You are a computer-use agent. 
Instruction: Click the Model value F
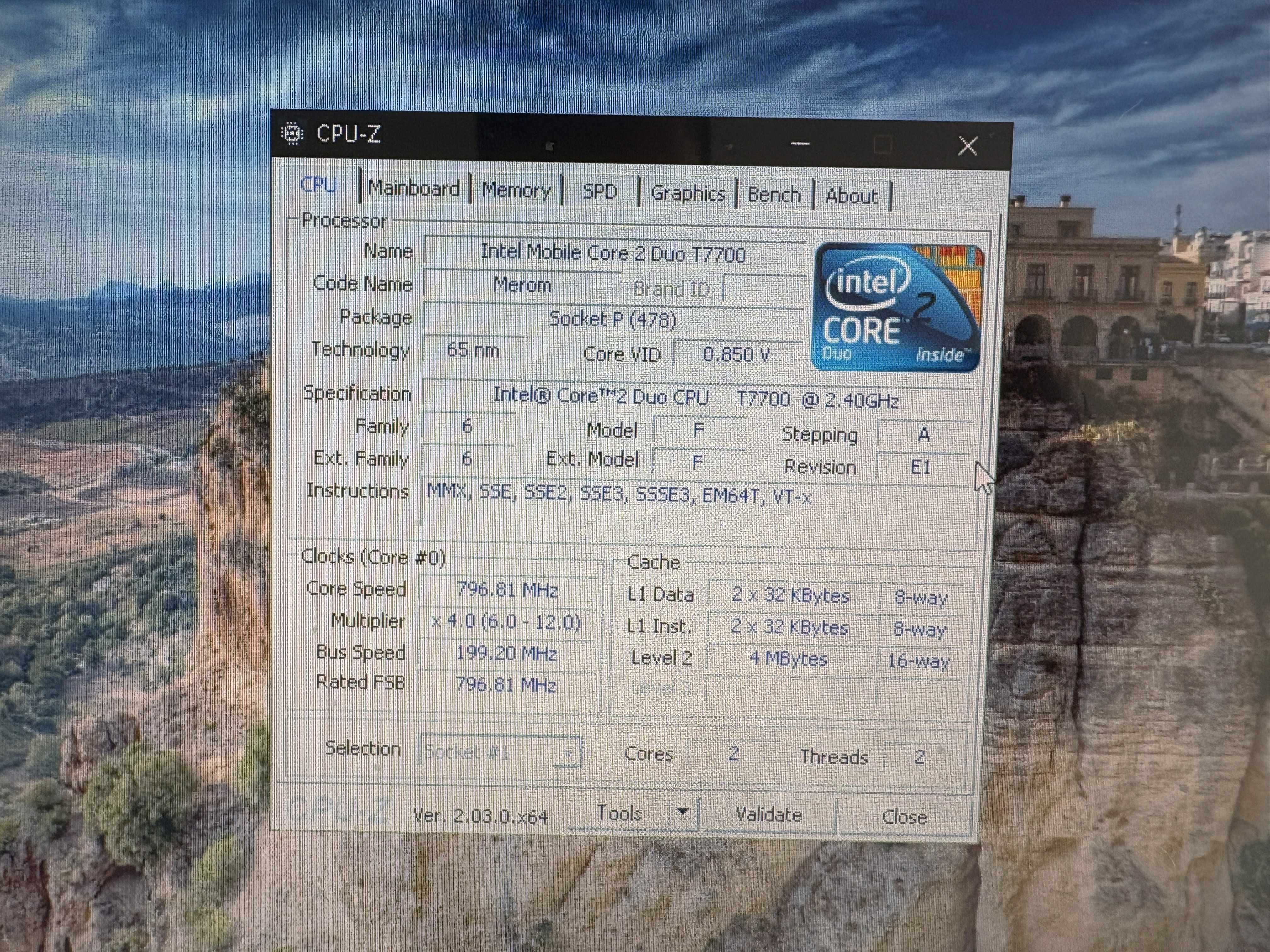[698, 430]
